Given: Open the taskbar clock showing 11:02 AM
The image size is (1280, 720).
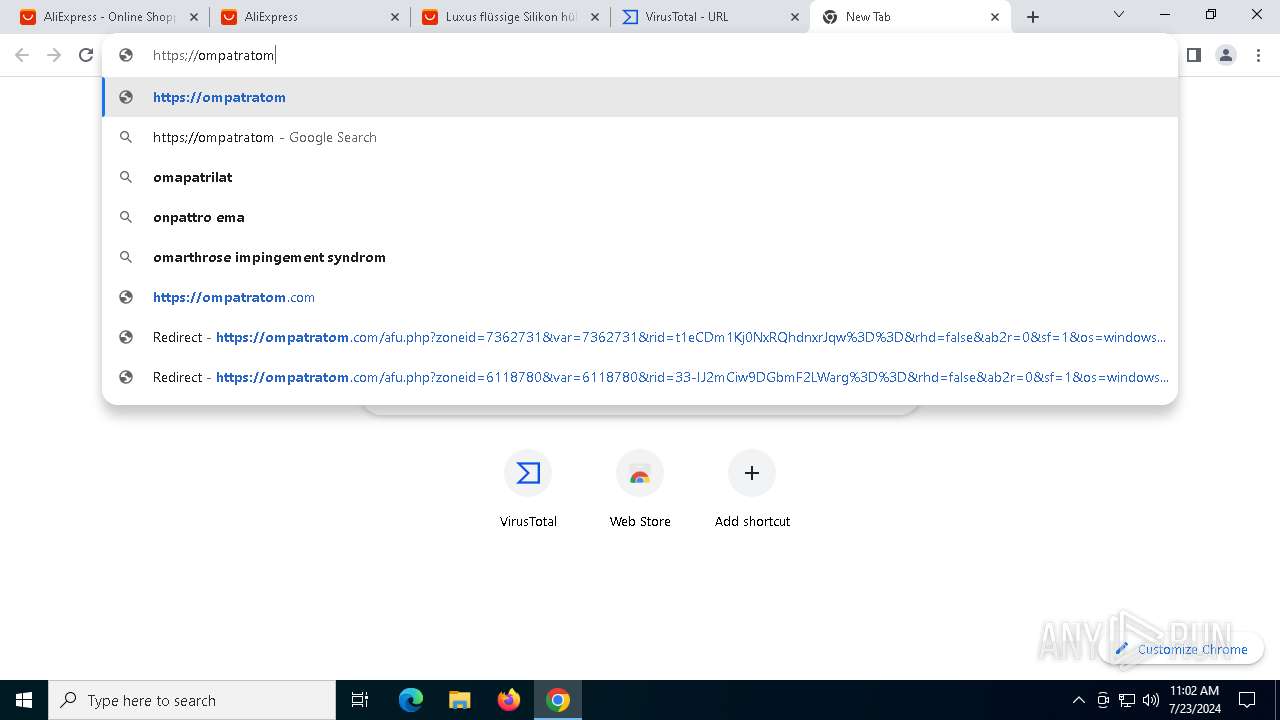Looking at the screenshot, I should pos(1194,700).
